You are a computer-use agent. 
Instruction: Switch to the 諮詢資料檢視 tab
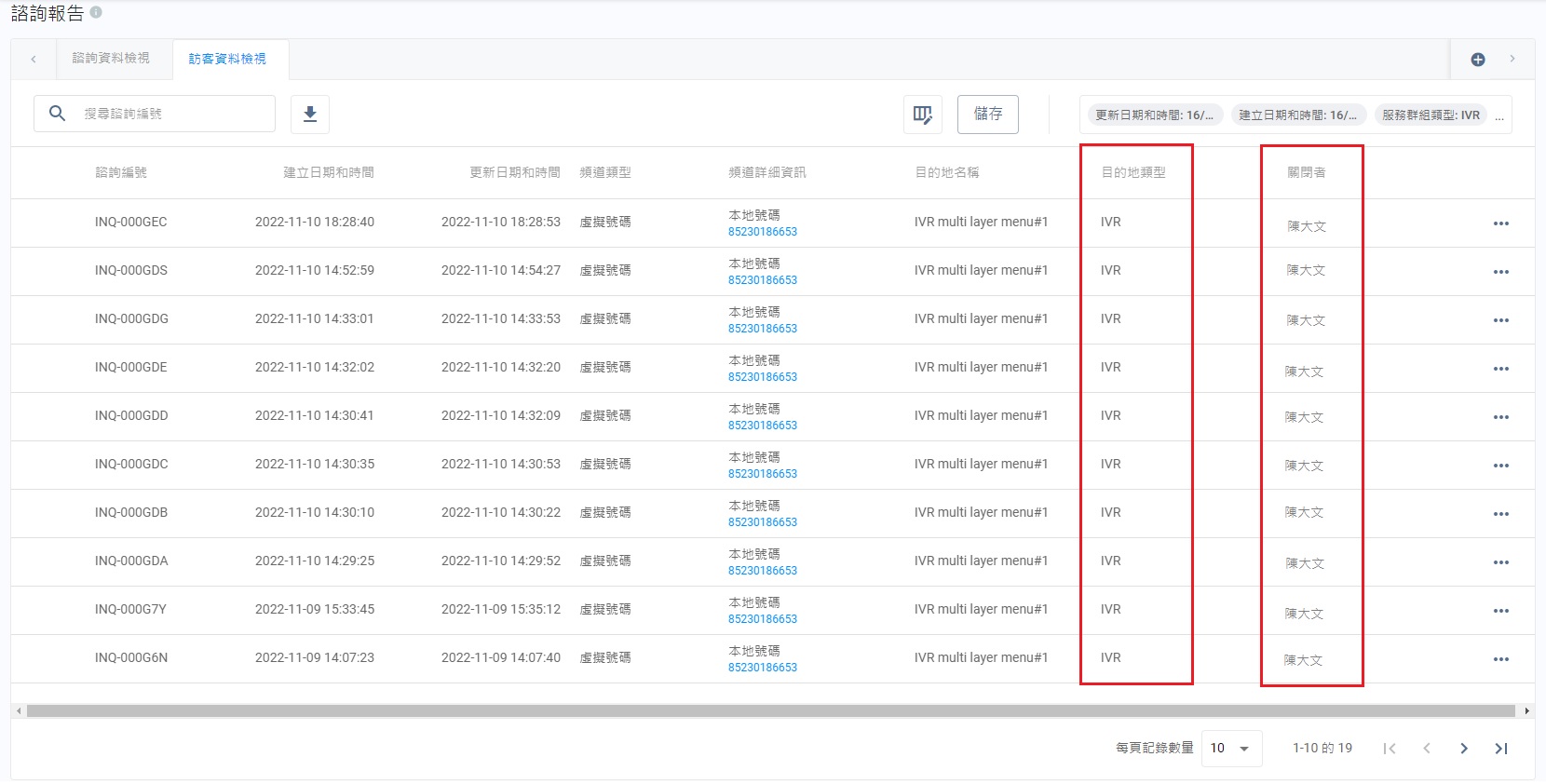[x=111, y=59]
